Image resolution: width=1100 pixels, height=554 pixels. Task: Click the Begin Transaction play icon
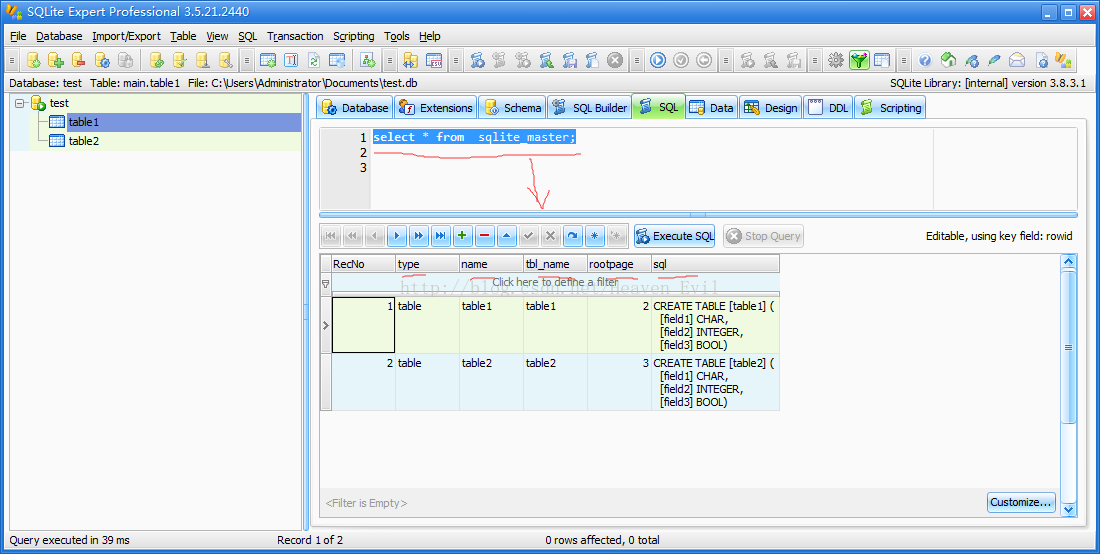pos(657,60)
